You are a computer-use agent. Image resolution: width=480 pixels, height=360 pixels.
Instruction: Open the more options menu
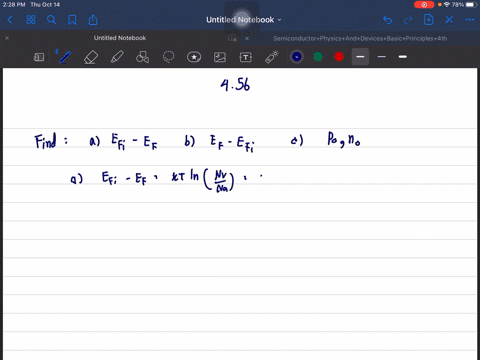[470, 20]
